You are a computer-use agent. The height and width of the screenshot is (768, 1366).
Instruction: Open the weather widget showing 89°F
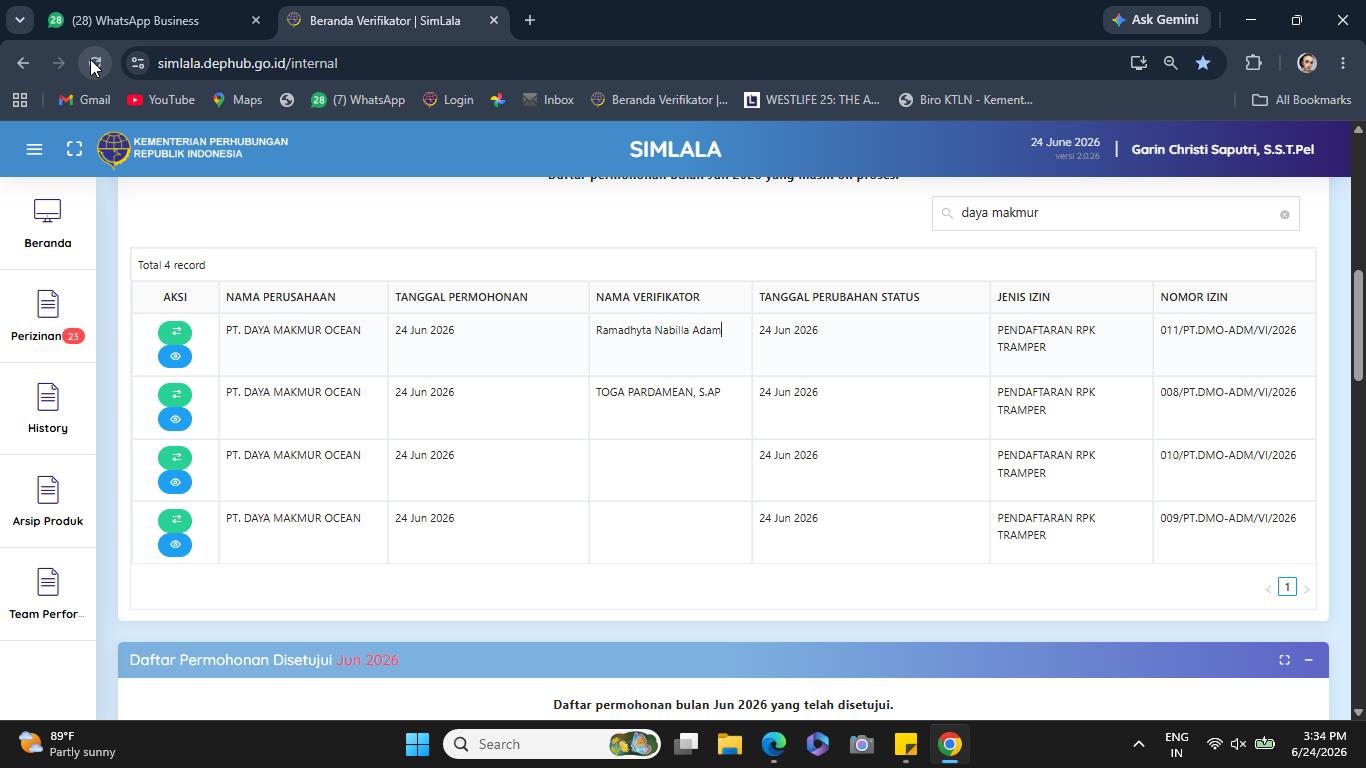pos(68,744)
